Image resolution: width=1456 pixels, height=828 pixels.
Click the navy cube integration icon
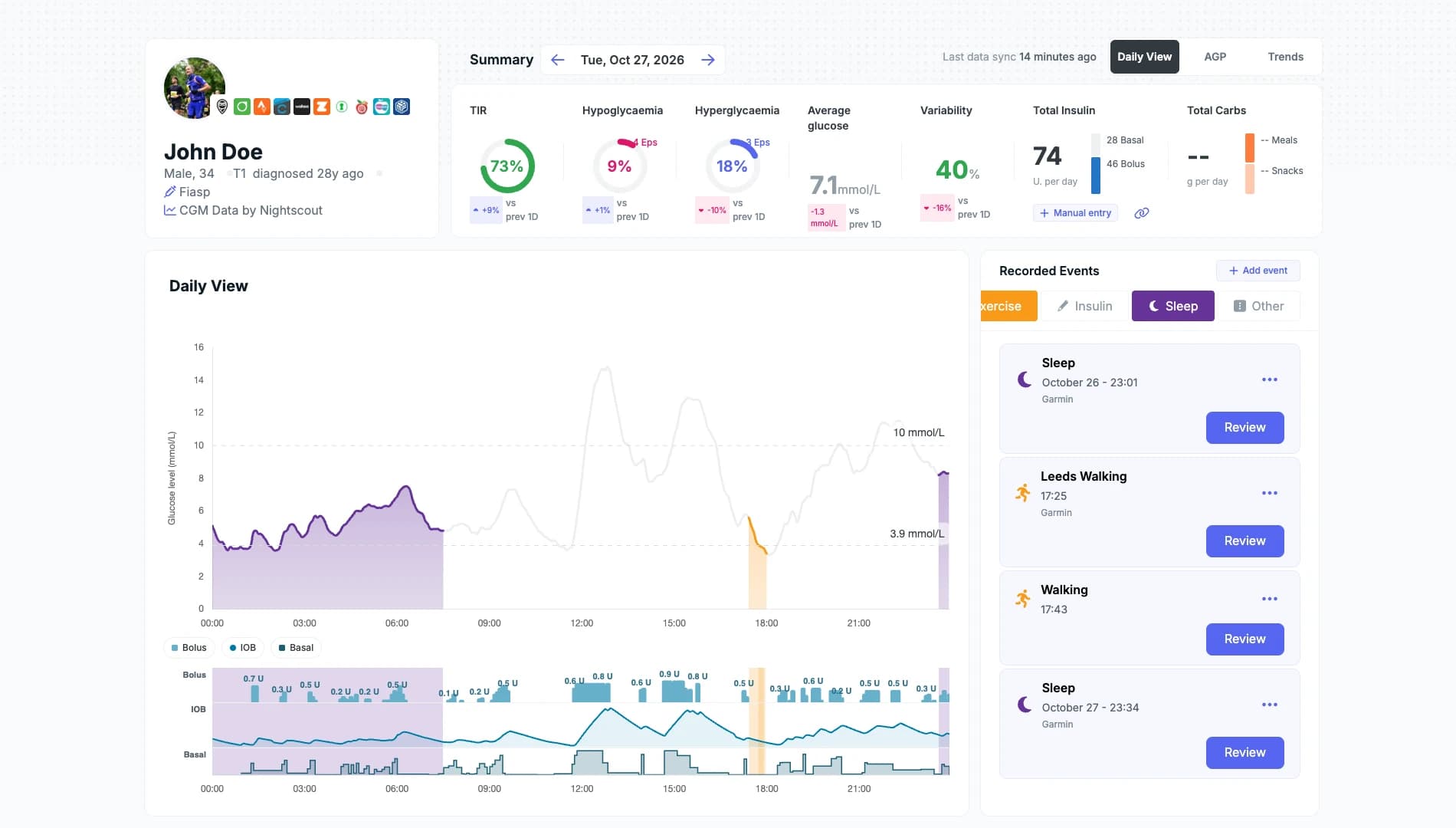tap(402, 107)
